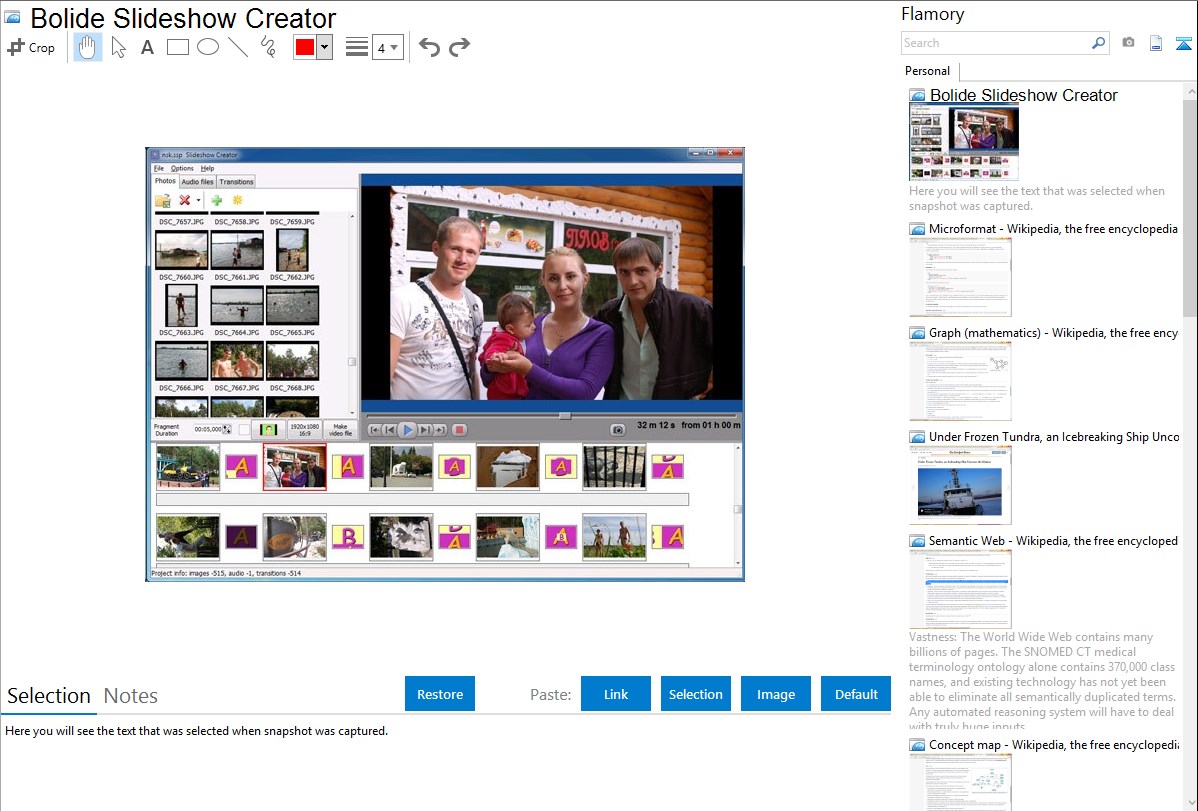
Task: Pick the ellipse shape tool
Action: coord(208,47)
